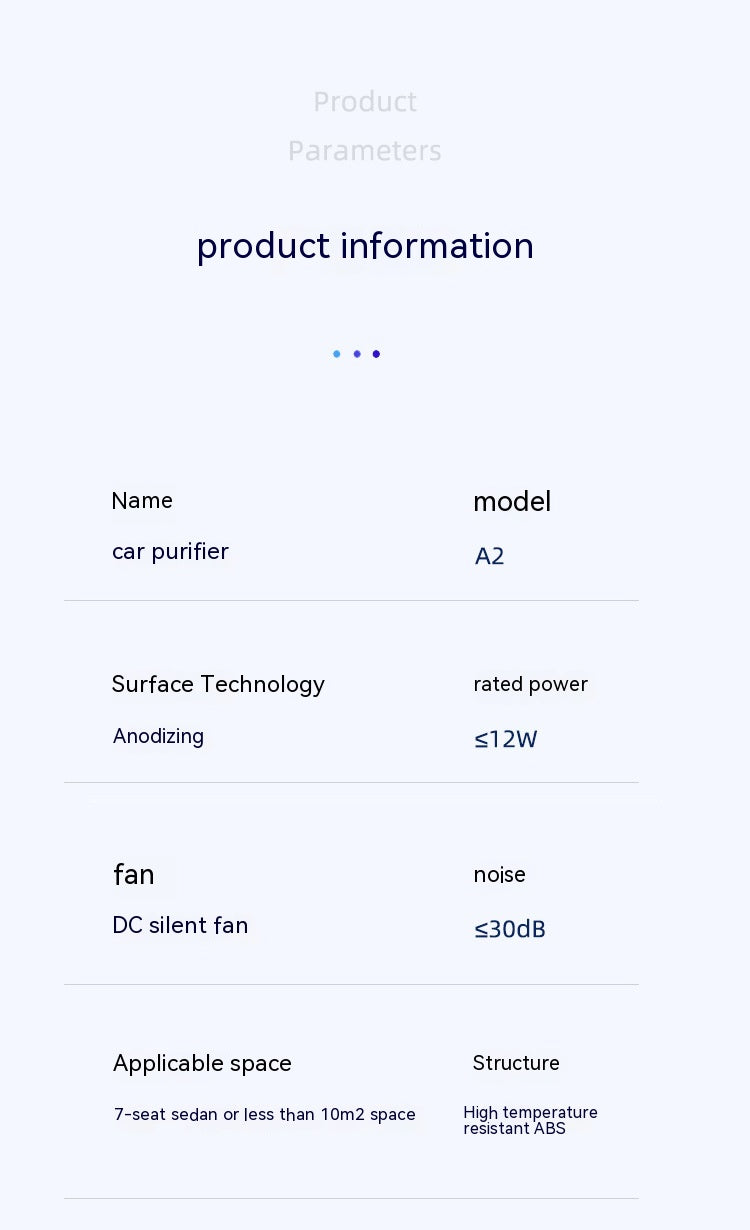750x1230 pixels.
Task: Select the "DC silent fan" text
Action: coord(180,926)
